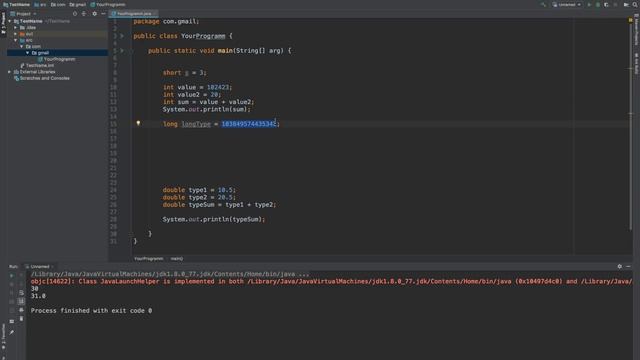The image size is (640, 360).
Task: Collapse the TestName project root node
Action: tap(10, 21)
